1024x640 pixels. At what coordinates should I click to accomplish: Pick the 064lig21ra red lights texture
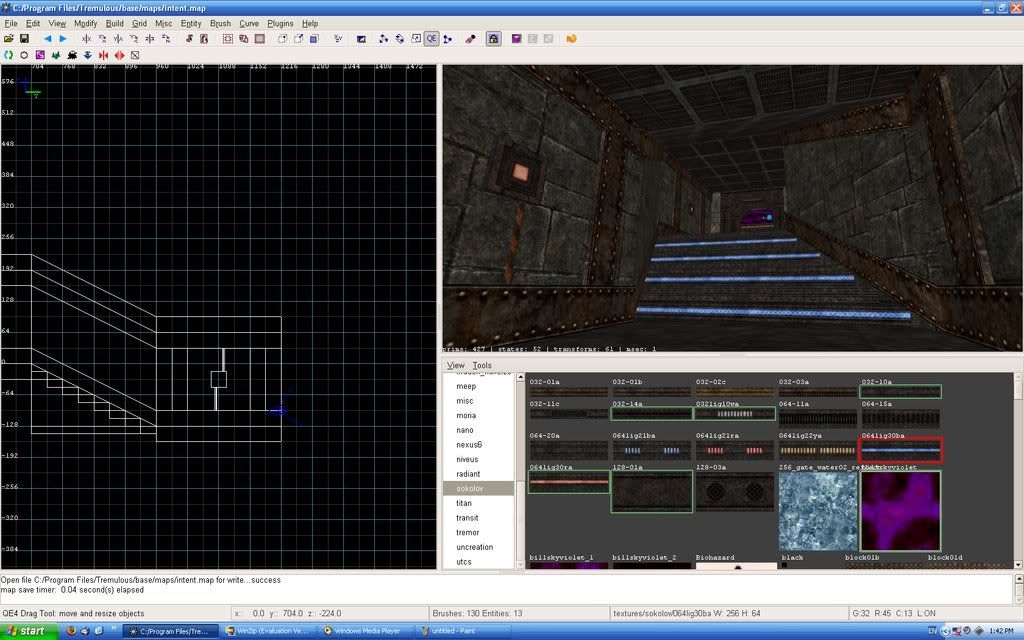point(735,450)
